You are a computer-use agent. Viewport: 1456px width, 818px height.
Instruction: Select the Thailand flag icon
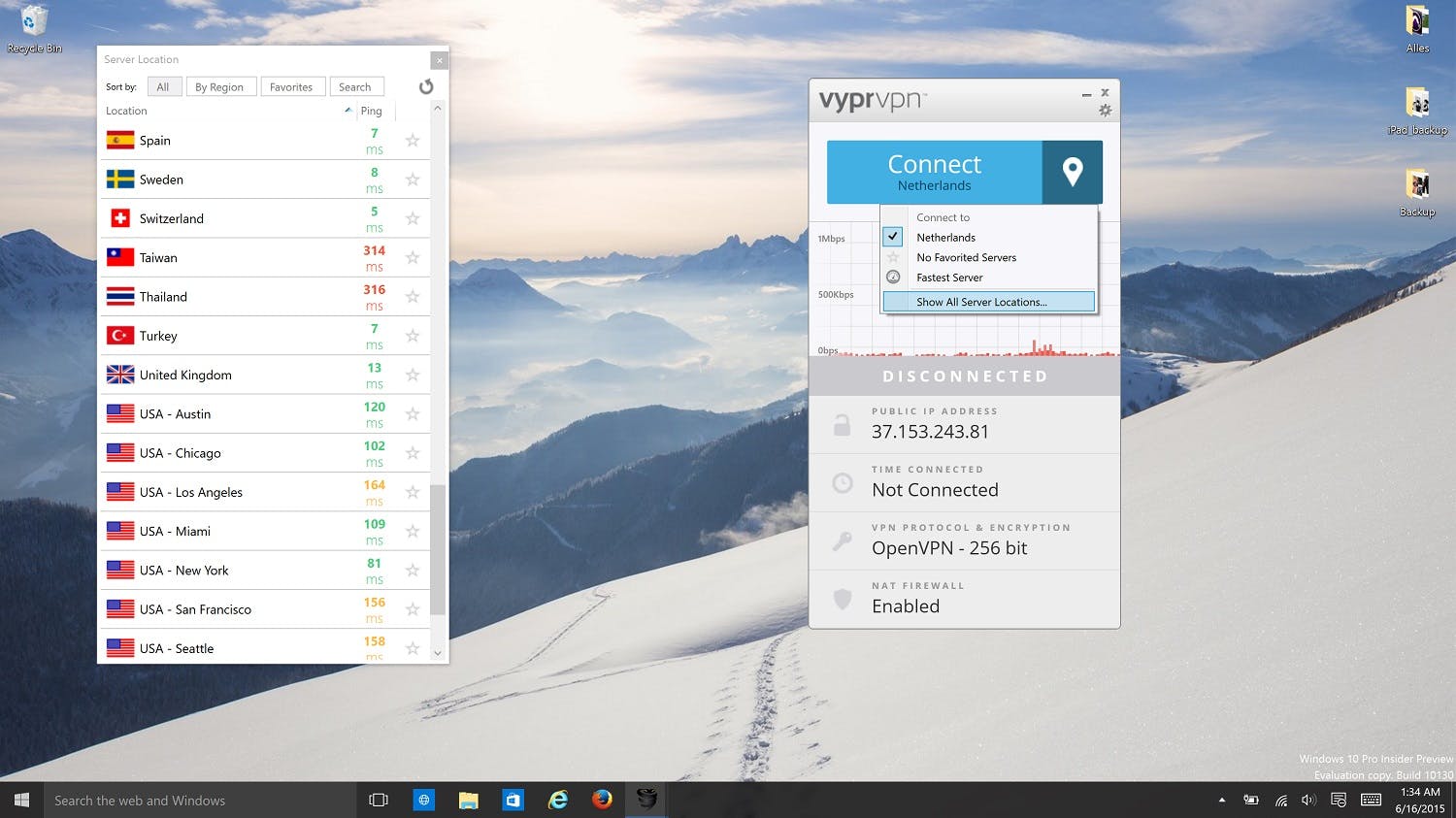(x=120, y=297)
